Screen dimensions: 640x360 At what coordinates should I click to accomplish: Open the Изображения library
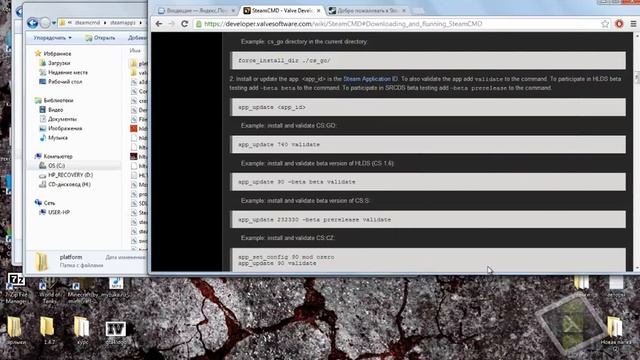click(x=65, y=129)
